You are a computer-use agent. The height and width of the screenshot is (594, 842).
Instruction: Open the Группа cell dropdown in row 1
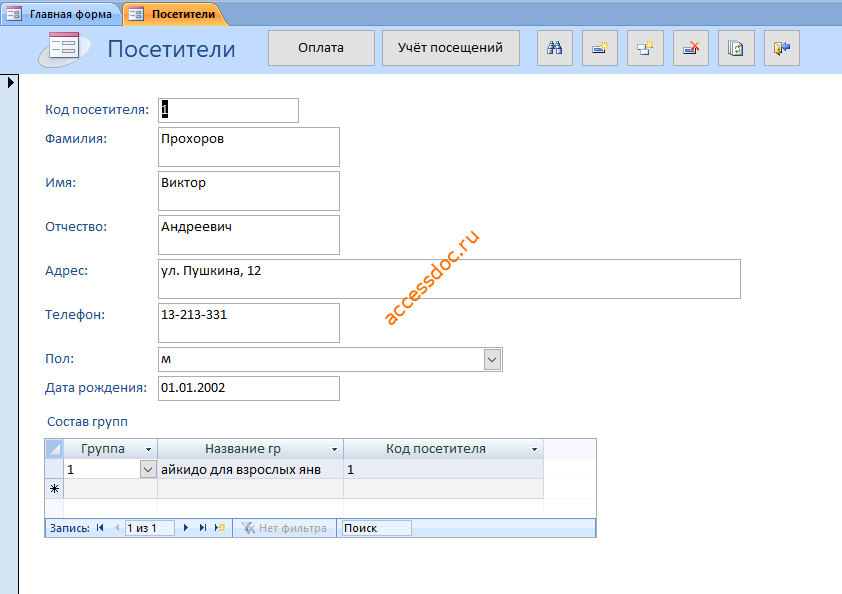pos(148,469)
